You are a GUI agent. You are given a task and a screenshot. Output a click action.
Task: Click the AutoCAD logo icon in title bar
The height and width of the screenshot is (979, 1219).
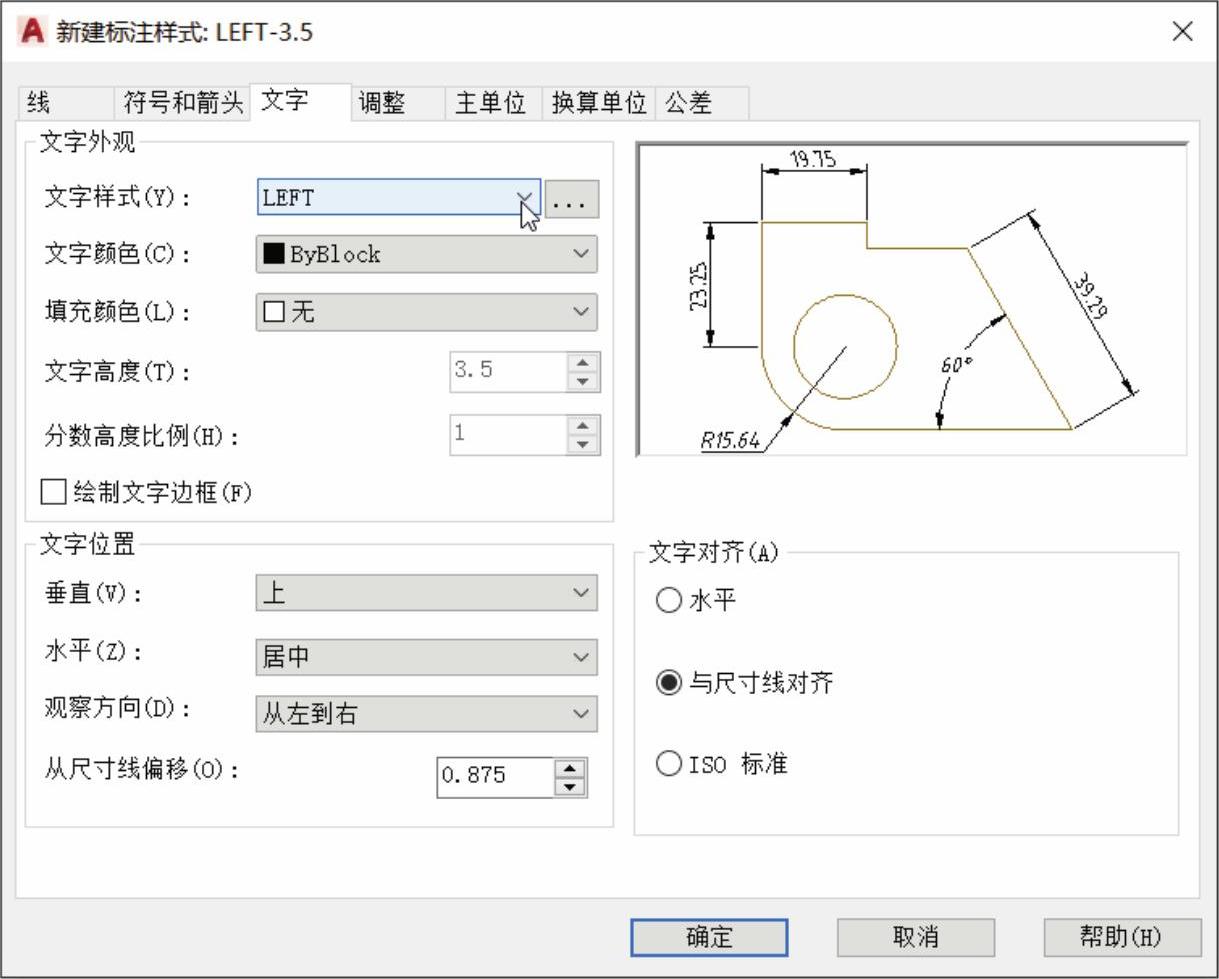pyautogui.click(x=32, y=32)
